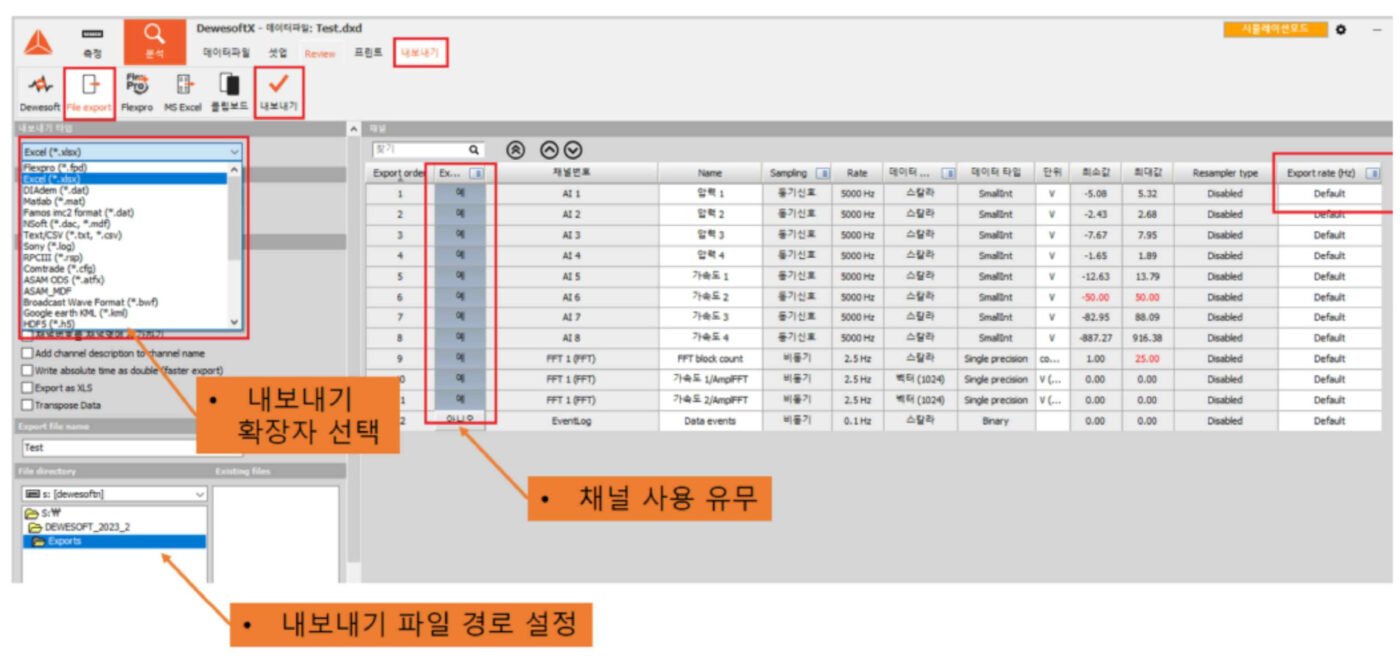Select the DEWESOFT_2023_2 folder

pyautogui.click(x=79, y=527)
